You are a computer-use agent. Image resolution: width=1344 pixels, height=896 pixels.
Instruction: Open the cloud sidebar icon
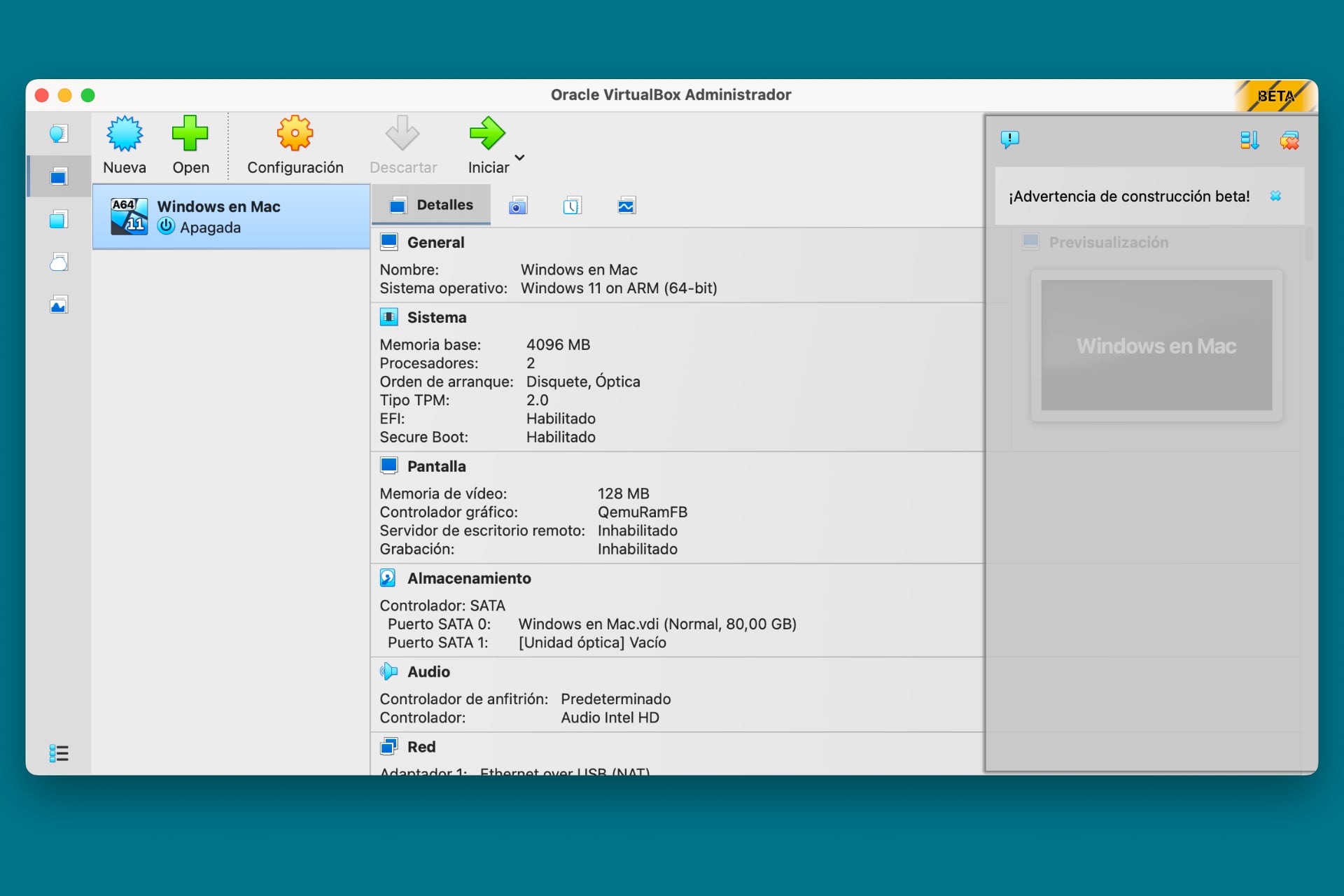pyautogui.click(x=59, y=262)
